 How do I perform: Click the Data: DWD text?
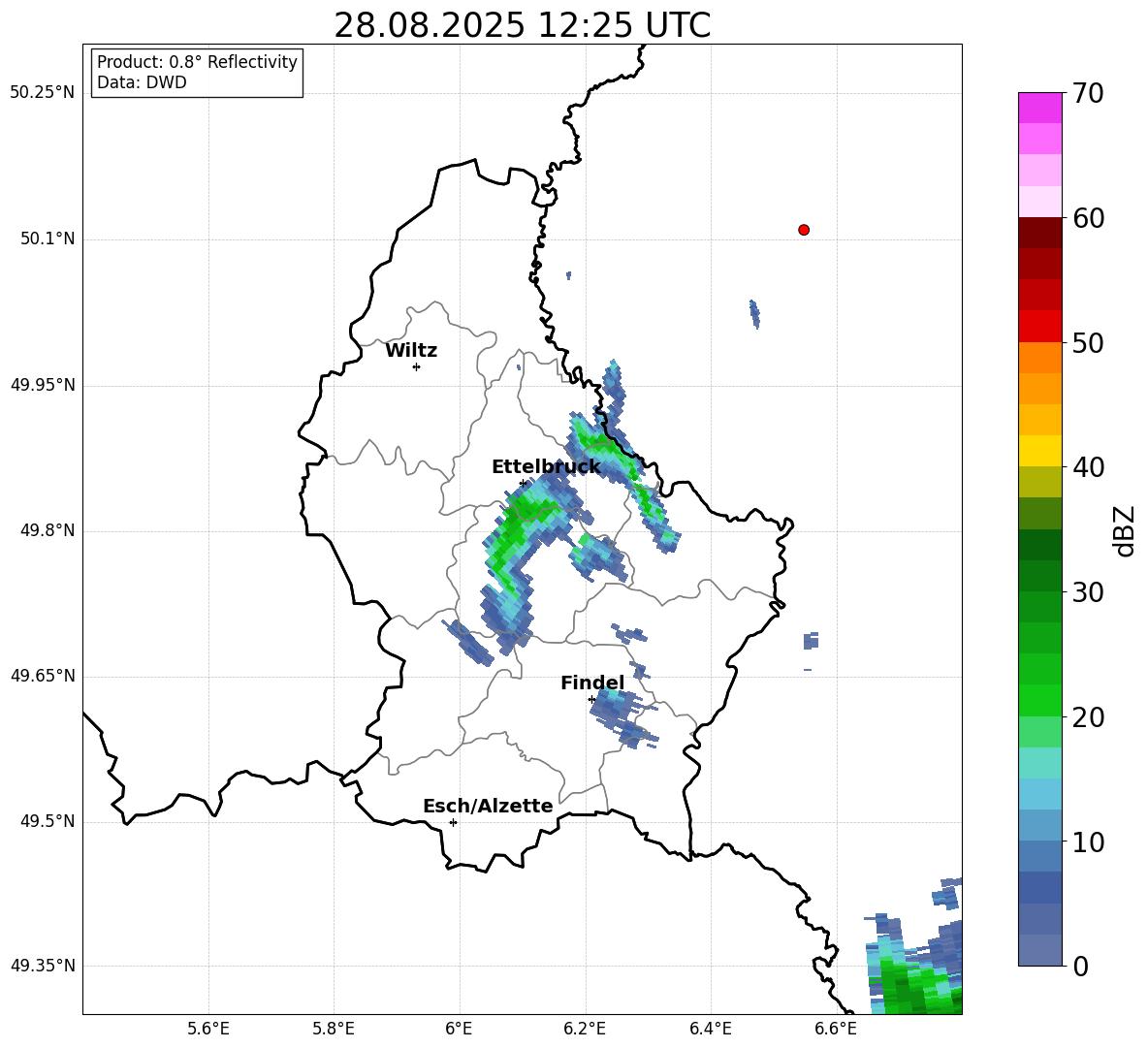(x=142, y=82)
